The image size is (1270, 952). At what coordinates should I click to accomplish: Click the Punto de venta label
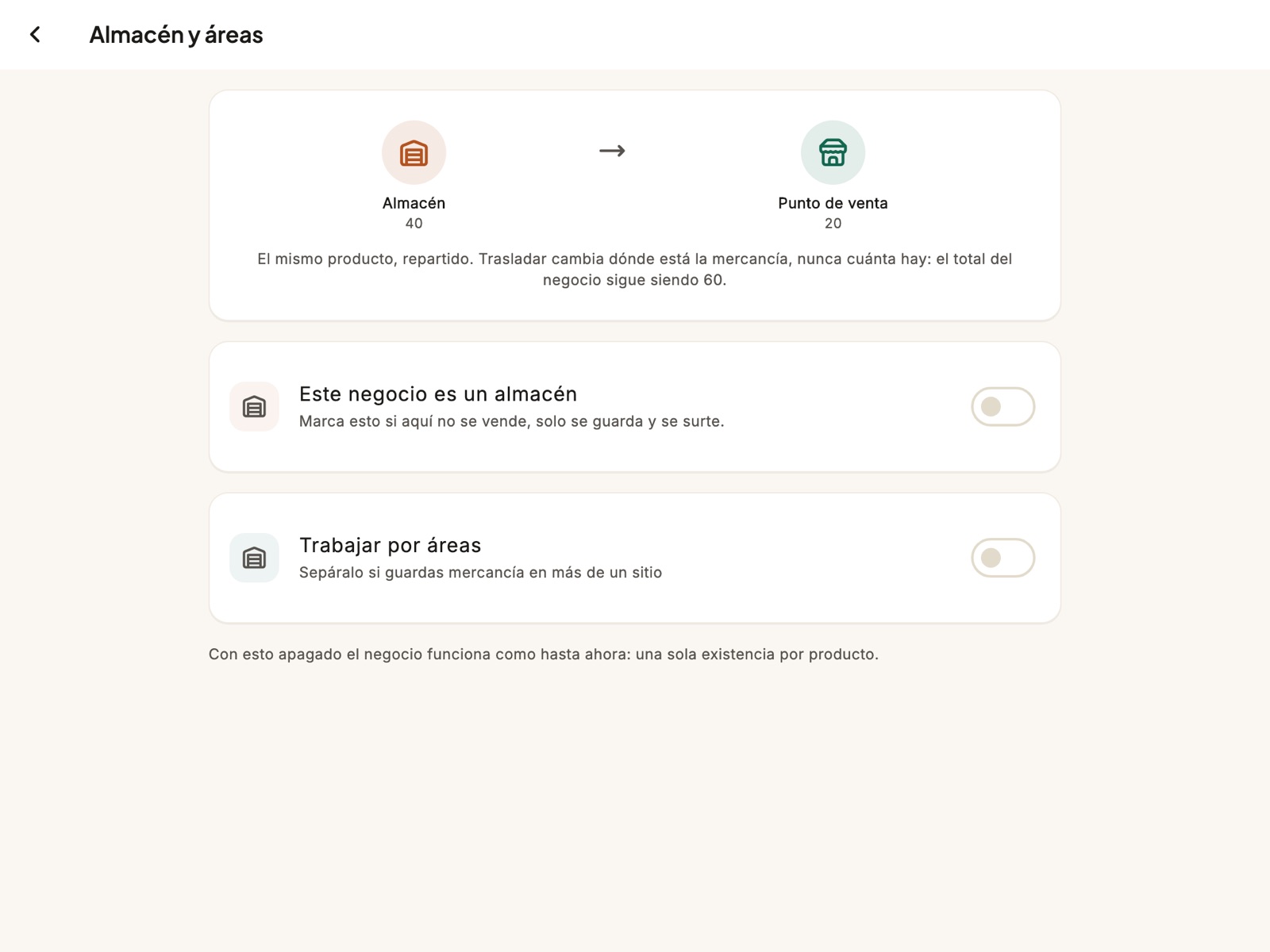point(833,203)
